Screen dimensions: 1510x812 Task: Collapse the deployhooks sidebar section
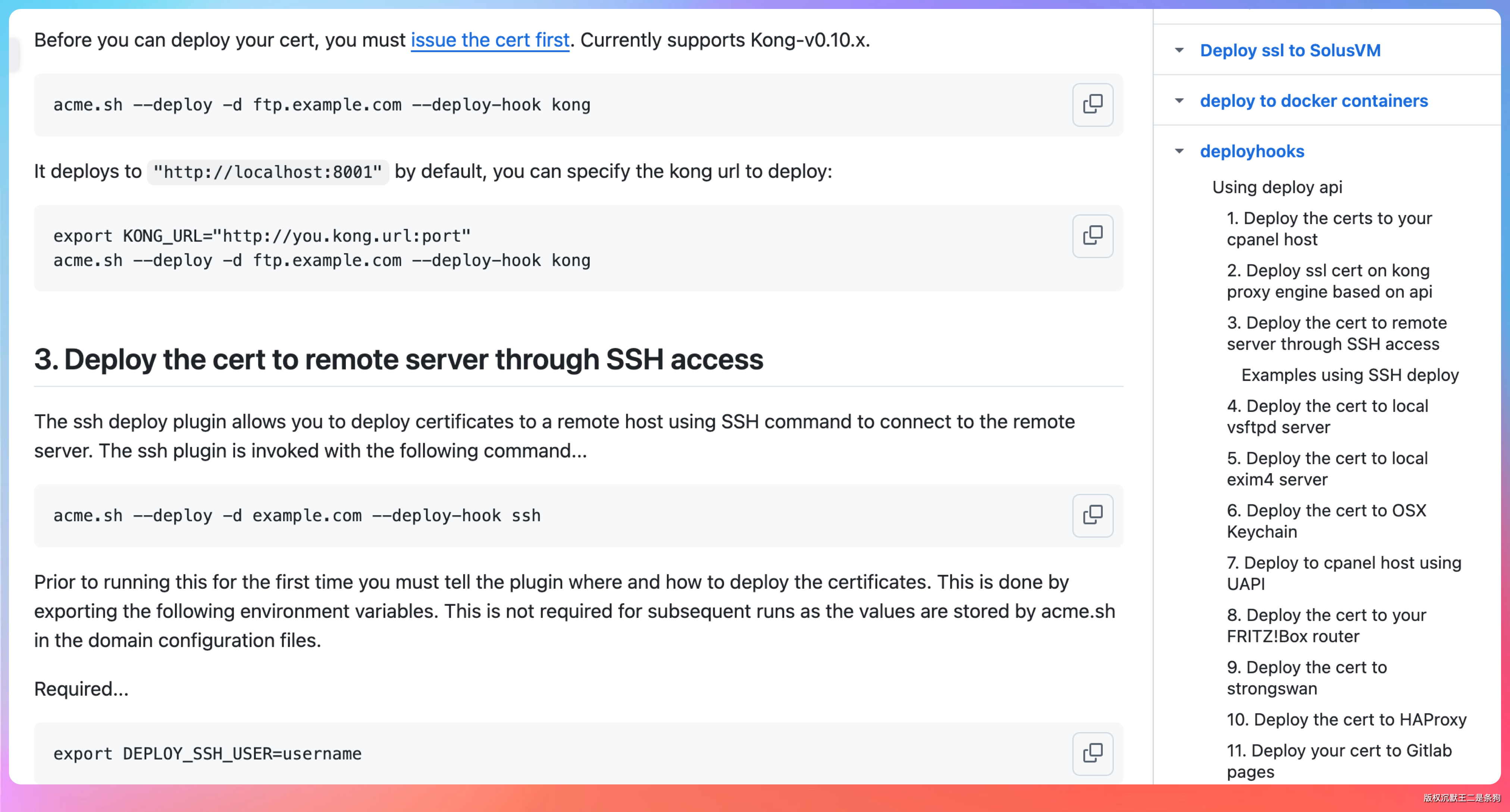tap(1180, 151)
